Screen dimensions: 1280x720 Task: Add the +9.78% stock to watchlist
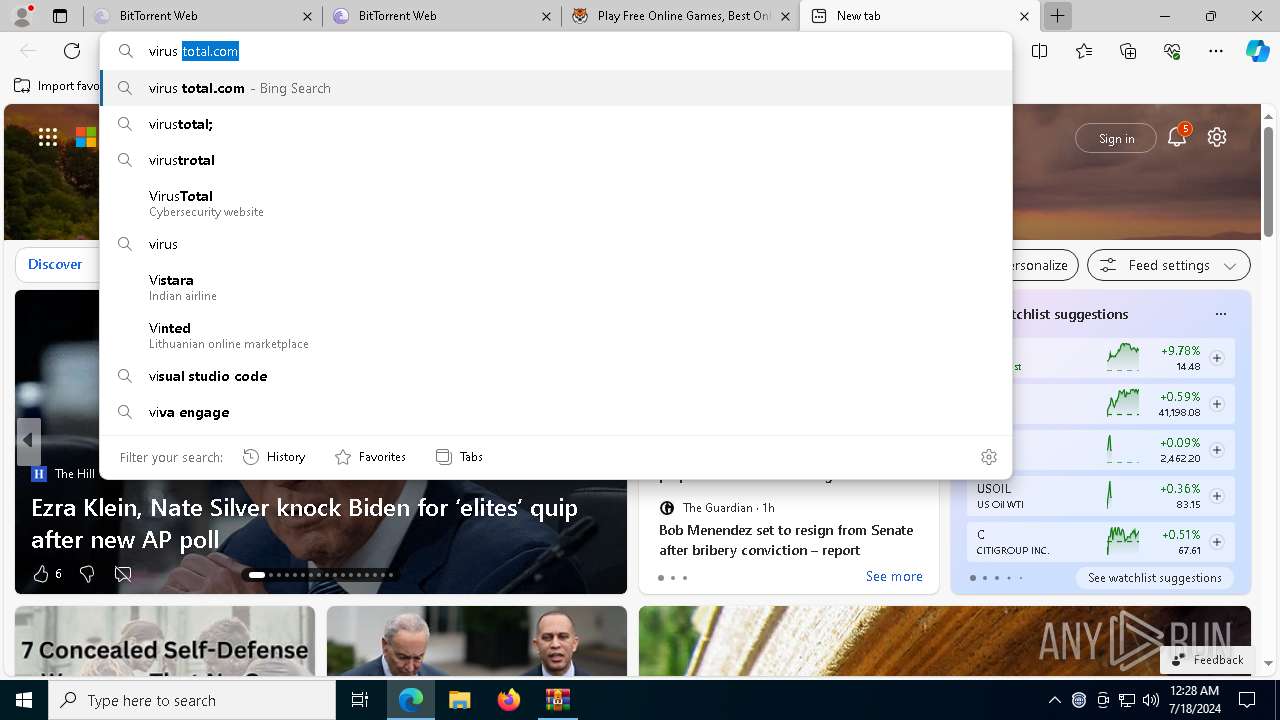(x=1217, y=358)
